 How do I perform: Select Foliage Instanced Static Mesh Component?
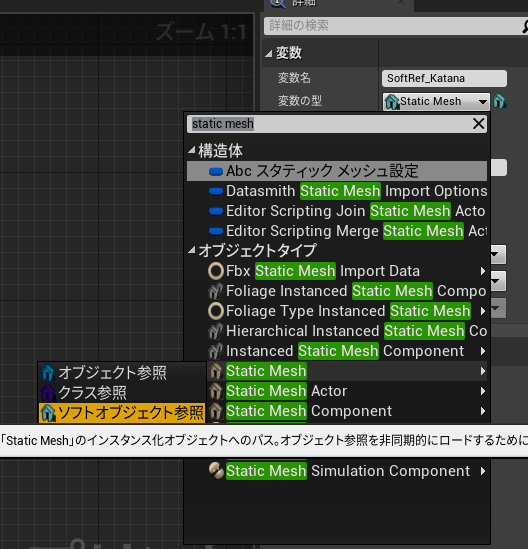click(337, 291)
